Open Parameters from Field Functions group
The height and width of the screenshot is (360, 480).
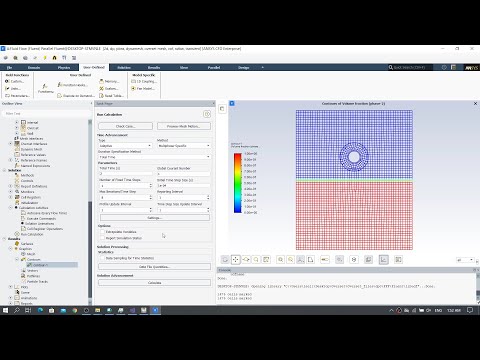(17, 96)
